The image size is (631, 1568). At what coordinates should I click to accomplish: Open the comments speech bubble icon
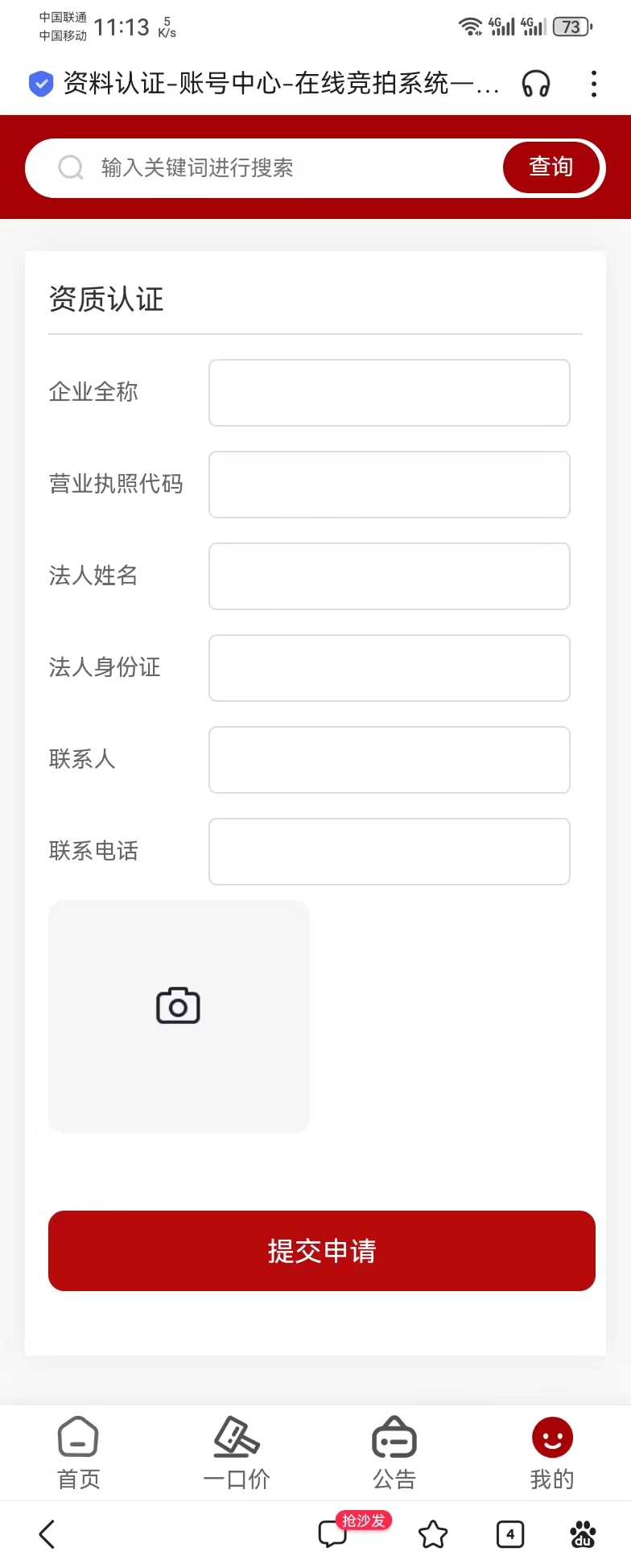(332, 1534)
